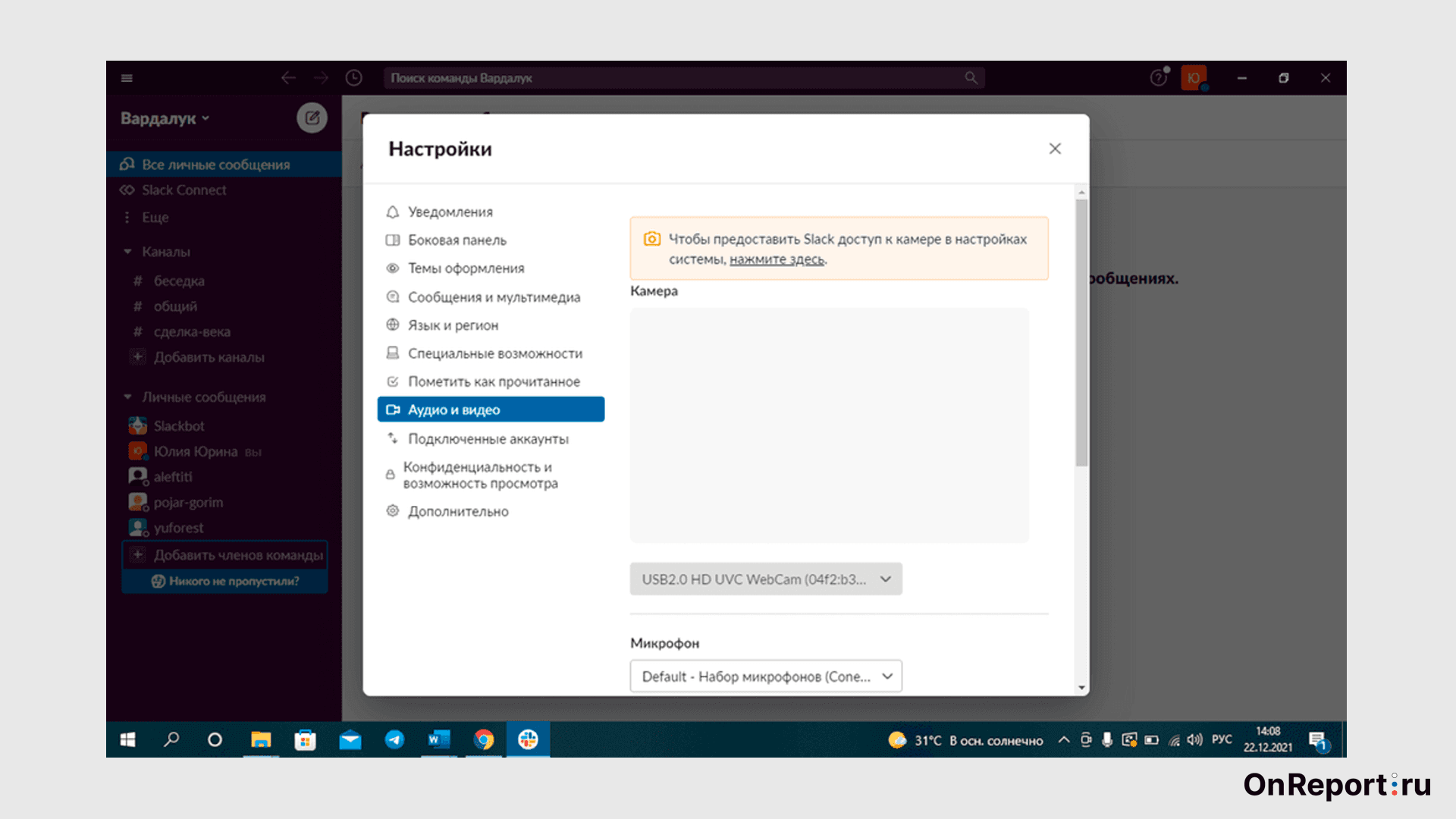Open Windows taskbar search

[x=171, y=739]
